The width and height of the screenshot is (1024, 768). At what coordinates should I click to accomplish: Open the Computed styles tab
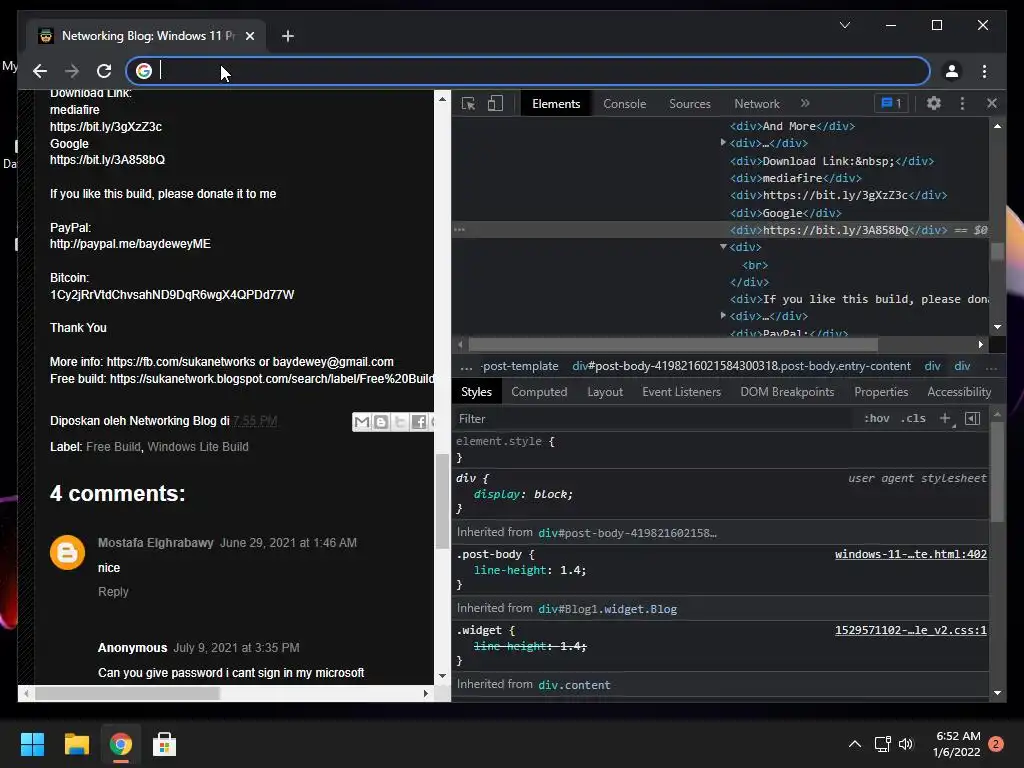click(x=539, y=392)
